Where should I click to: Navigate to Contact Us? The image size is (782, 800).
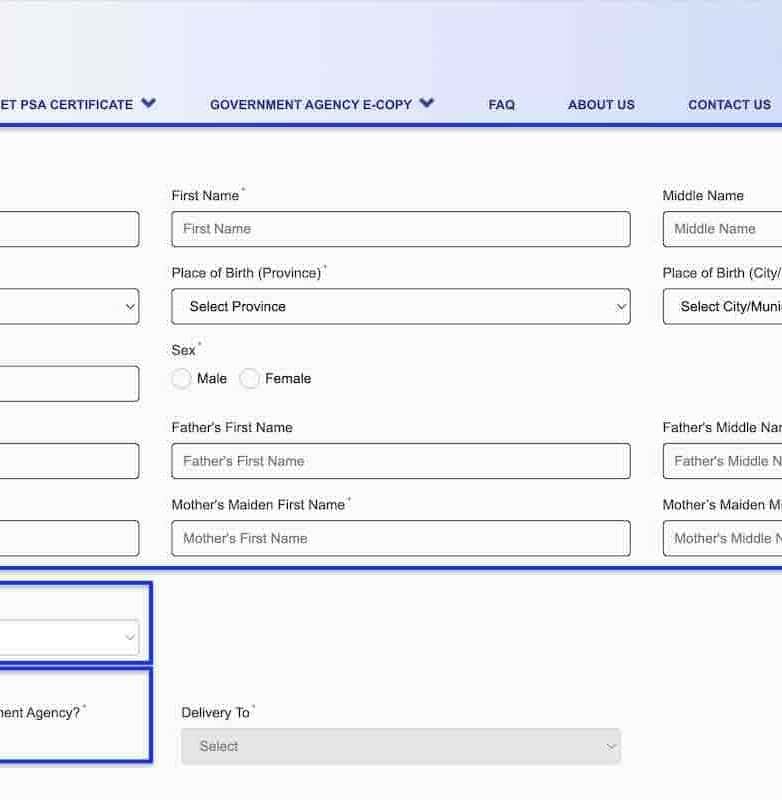point(729,104)
